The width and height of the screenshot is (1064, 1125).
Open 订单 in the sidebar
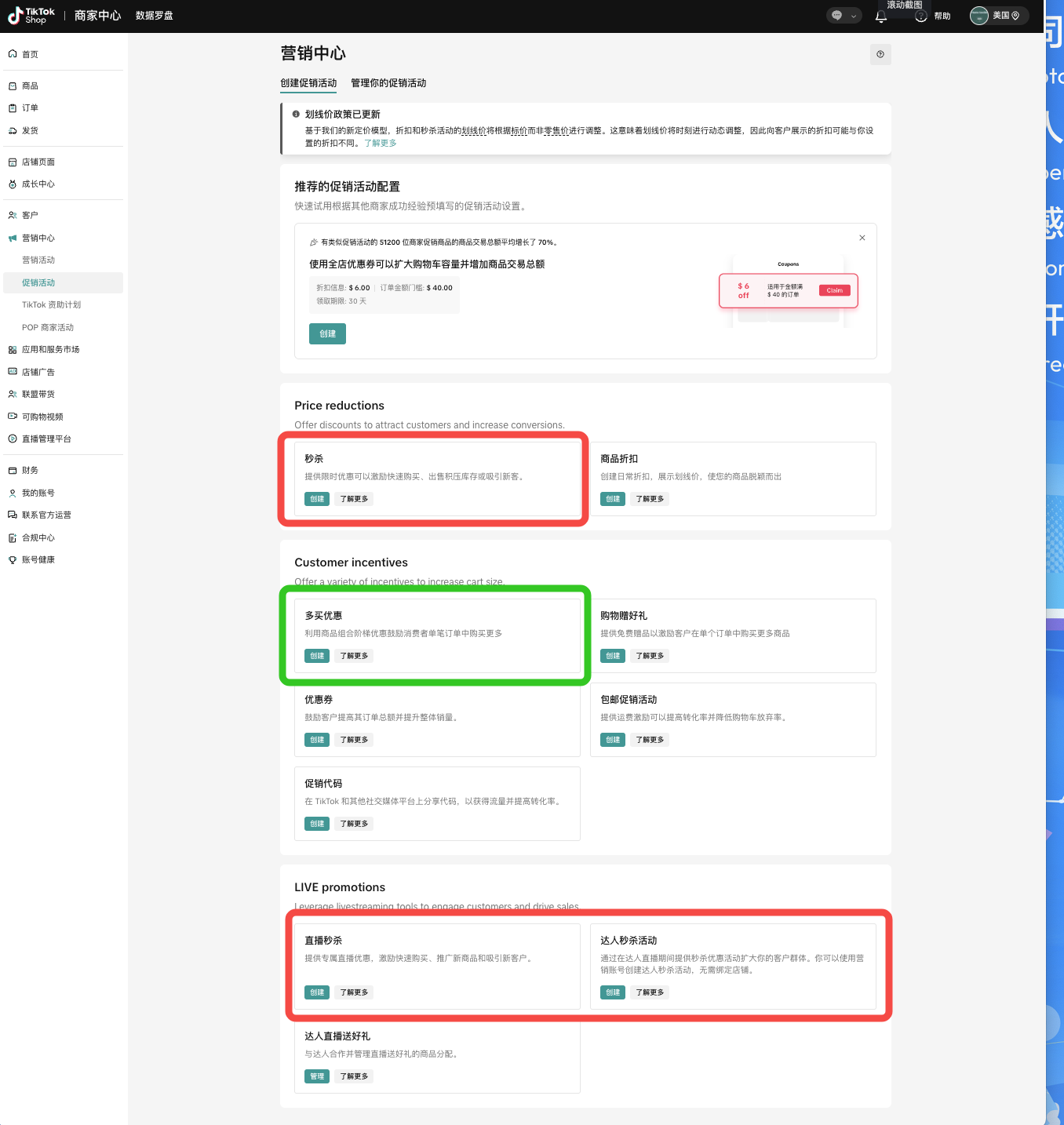click(x=30, y=108)
